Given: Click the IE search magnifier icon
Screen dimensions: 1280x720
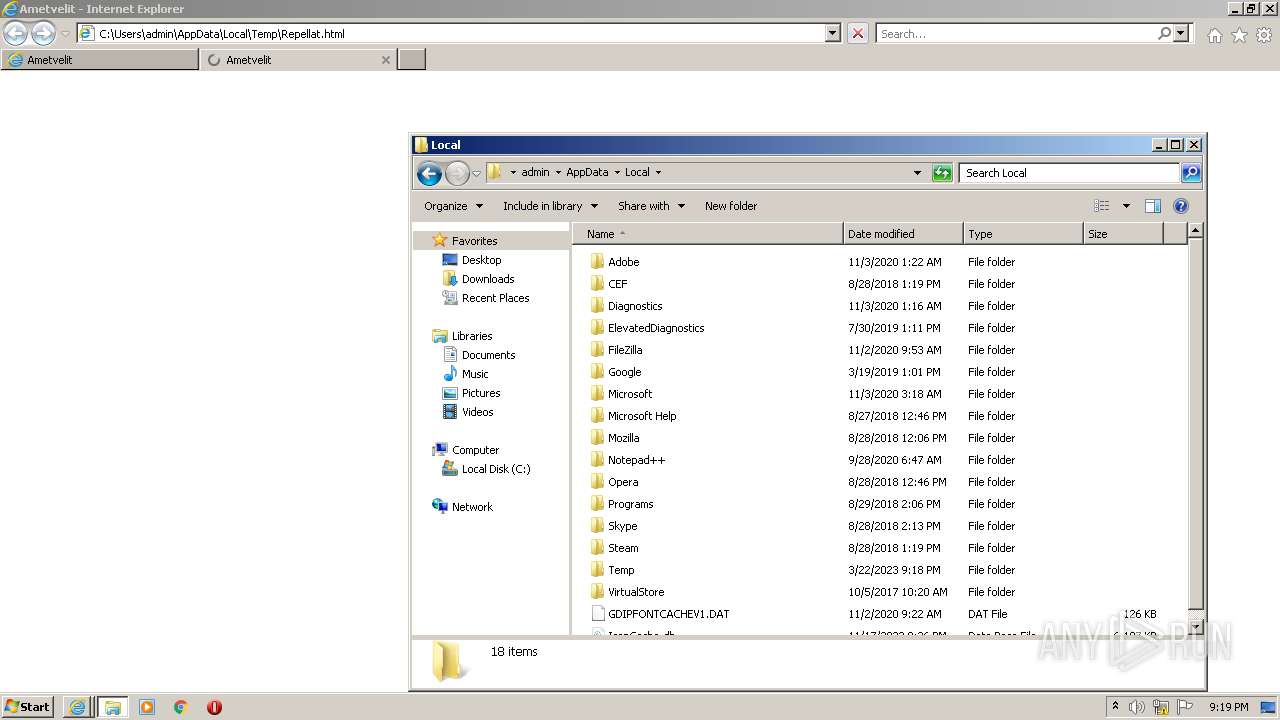Looking at the screenshot, I should coord(1164,34).
